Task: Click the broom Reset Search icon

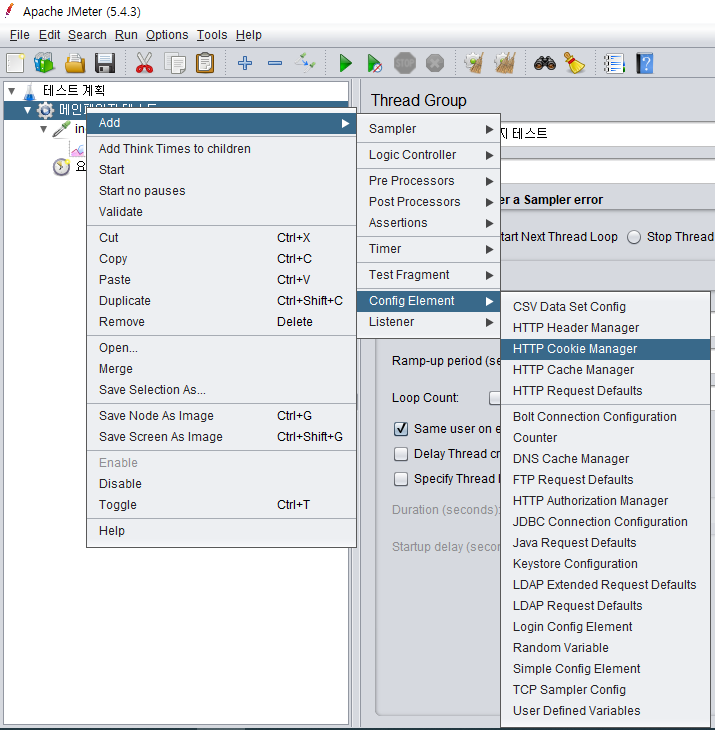Action: [574, 64]
